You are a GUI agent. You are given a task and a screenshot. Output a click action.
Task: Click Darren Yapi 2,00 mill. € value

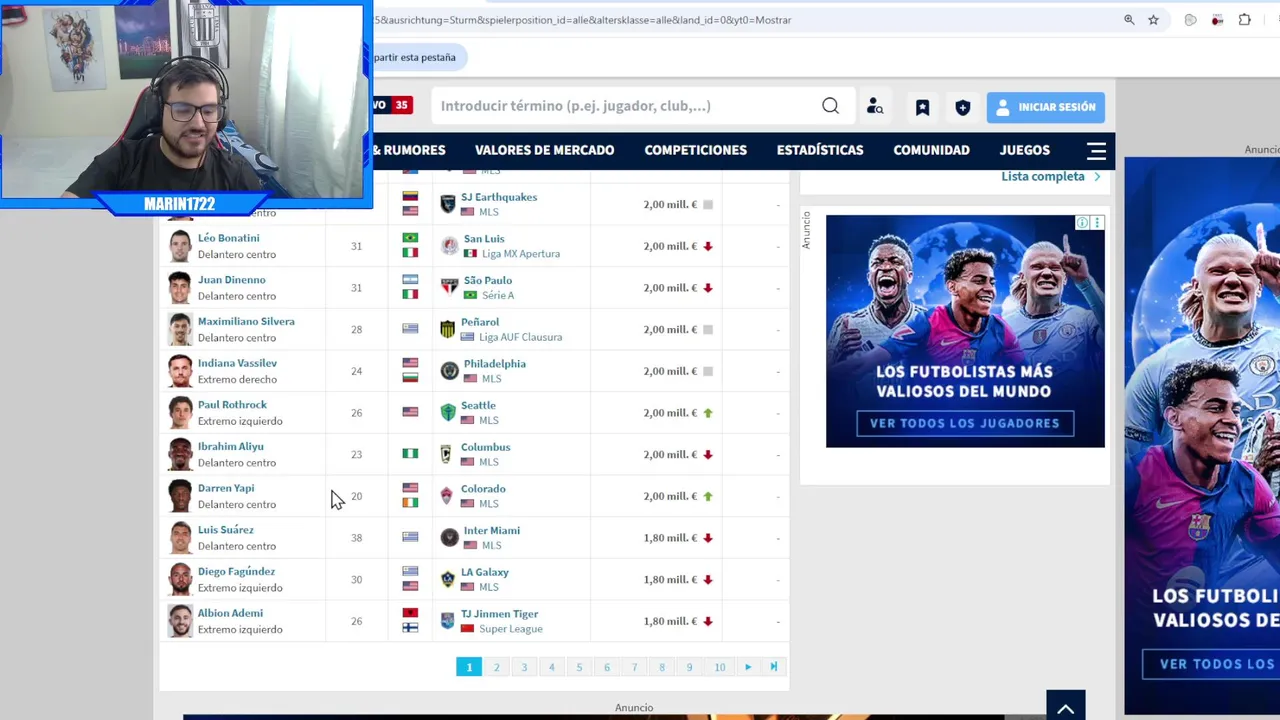[670, 496]
